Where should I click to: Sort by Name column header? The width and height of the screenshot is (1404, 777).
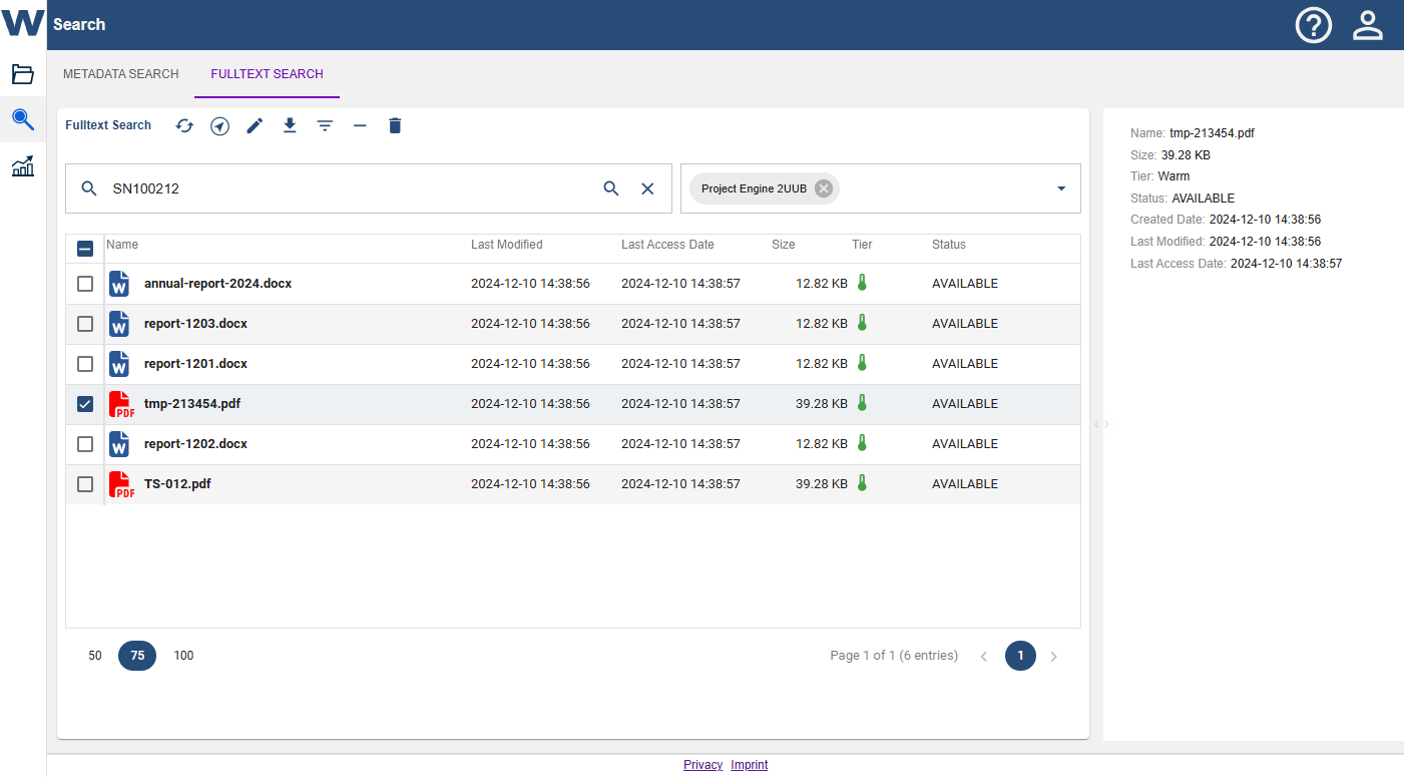[x=122, y=244]
